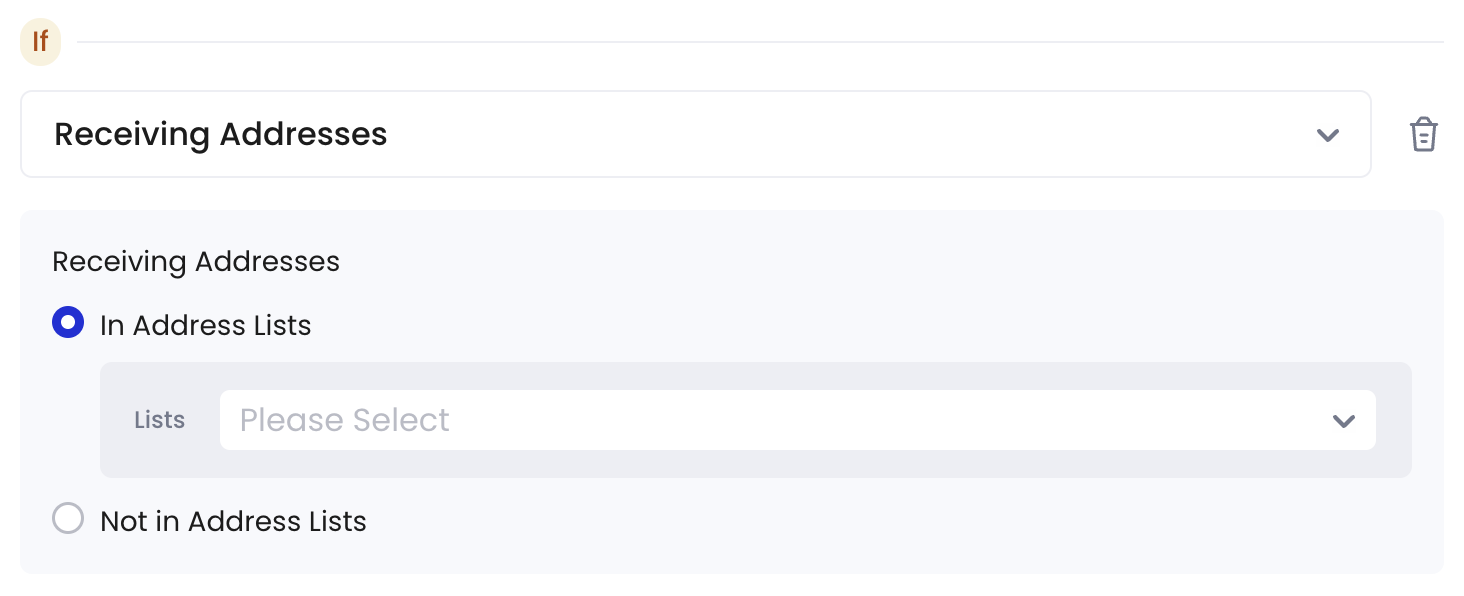Viewport: 1464px width, 596px height.
Task: Expand address list choices via the Lists combo box
Action: [x=798, y=420]
